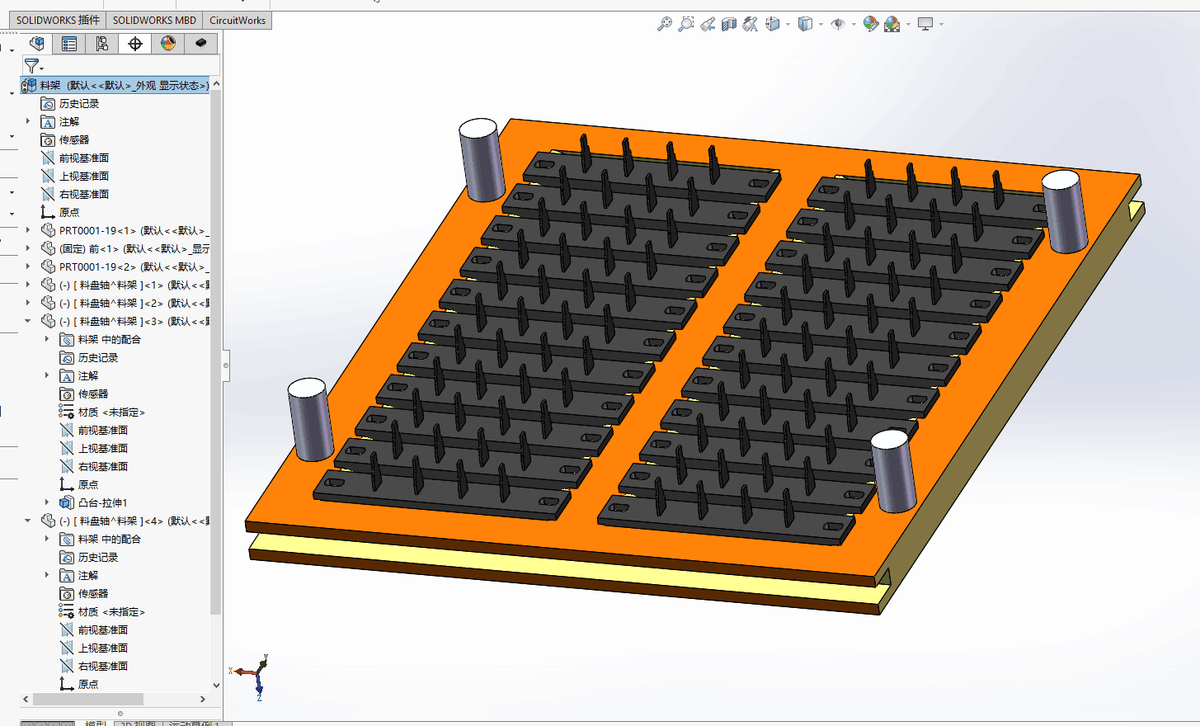Expand 料架 中的配合 under component <3>
This screenshot has width=1200, height=726.
pos(47,339)
